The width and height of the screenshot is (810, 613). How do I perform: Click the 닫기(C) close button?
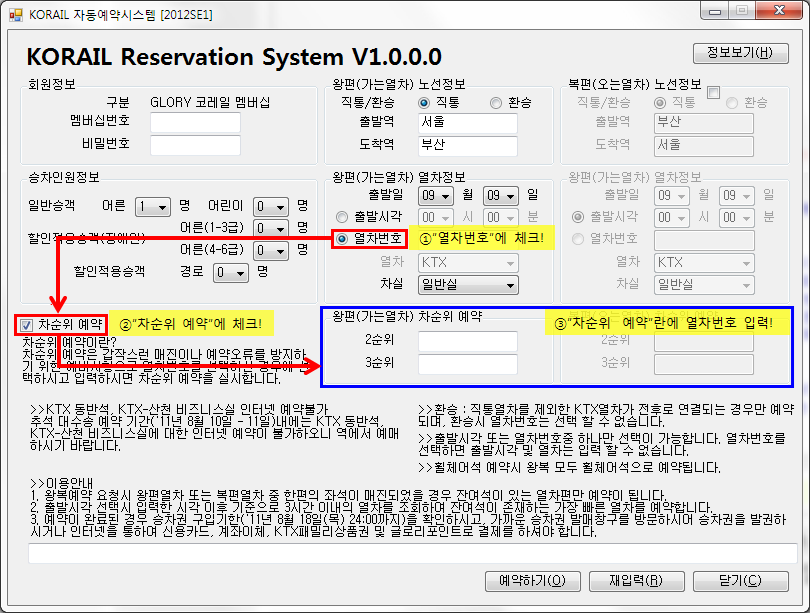click(x=741, y=581)
